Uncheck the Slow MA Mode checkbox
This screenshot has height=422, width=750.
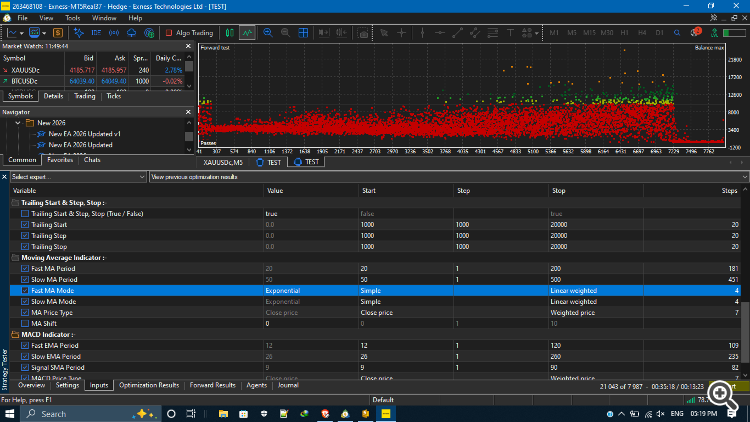[25, 302]
